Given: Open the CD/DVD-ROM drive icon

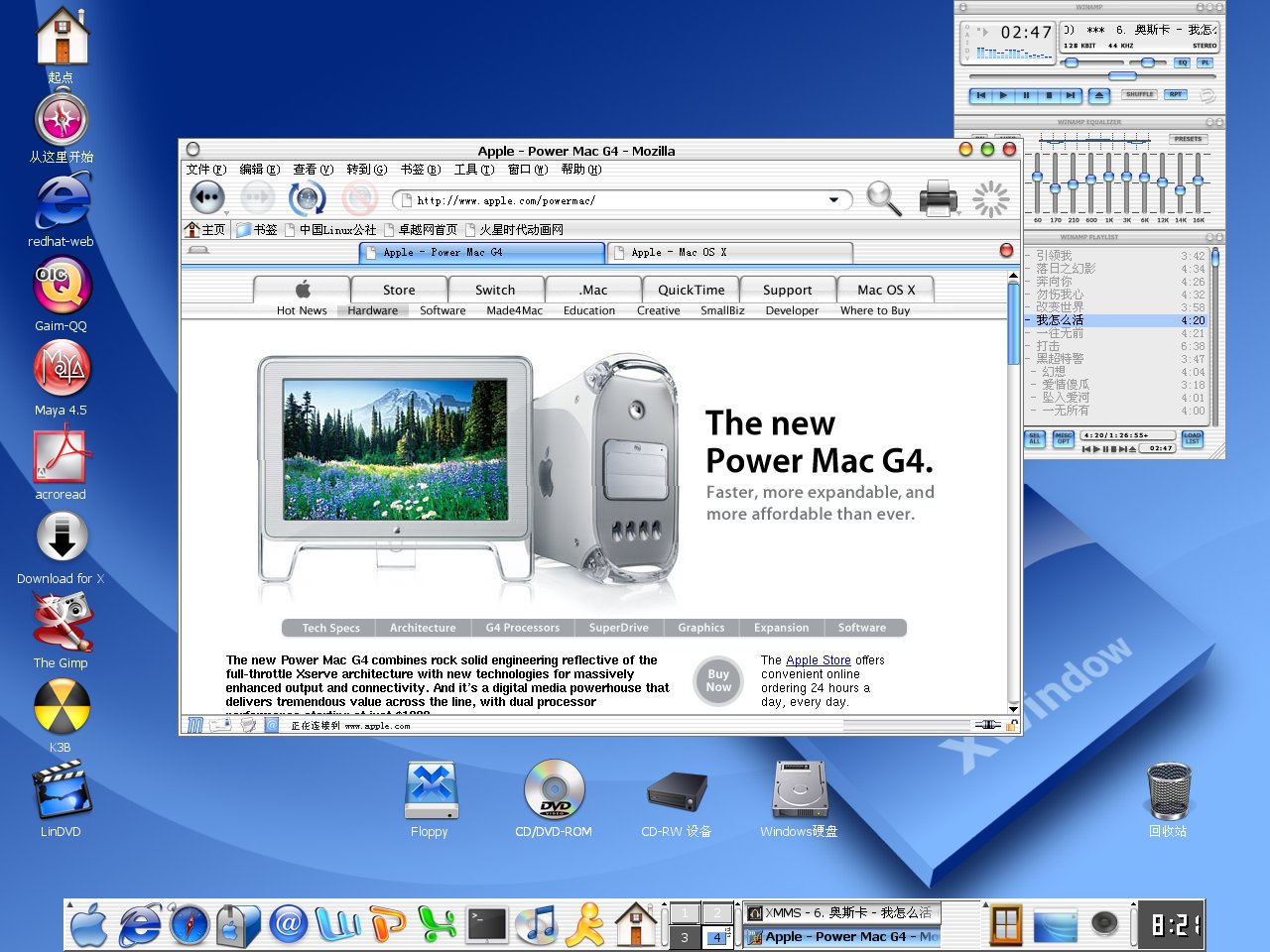Looking at the screenshot, I should 555,790.
